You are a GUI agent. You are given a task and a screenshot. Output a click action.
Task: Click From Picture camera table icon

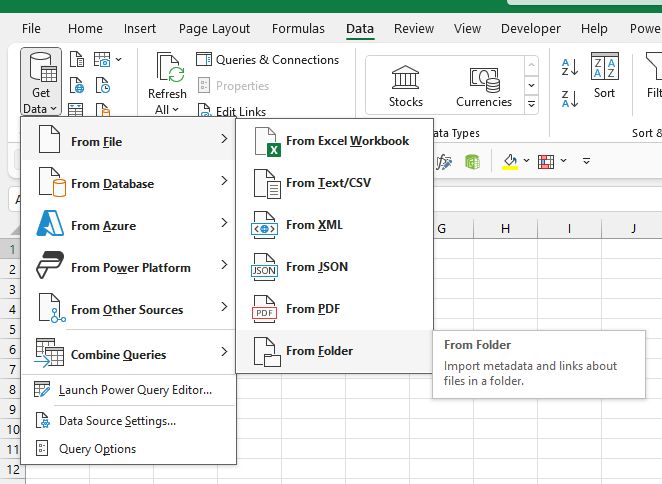pos(102,60)
